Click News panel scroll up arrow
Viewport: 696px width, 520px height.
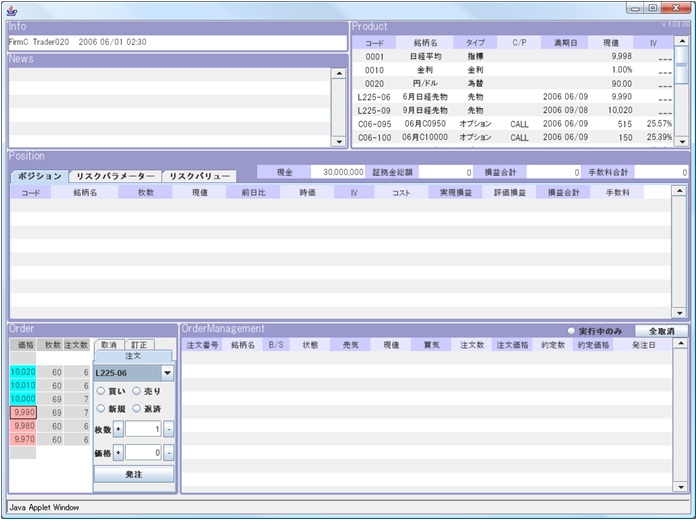point(339,73)
